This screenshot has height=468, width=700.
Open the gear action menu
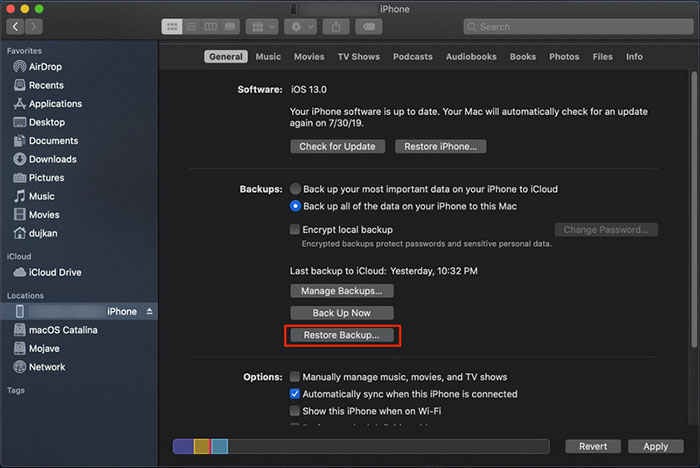[300, 27]
